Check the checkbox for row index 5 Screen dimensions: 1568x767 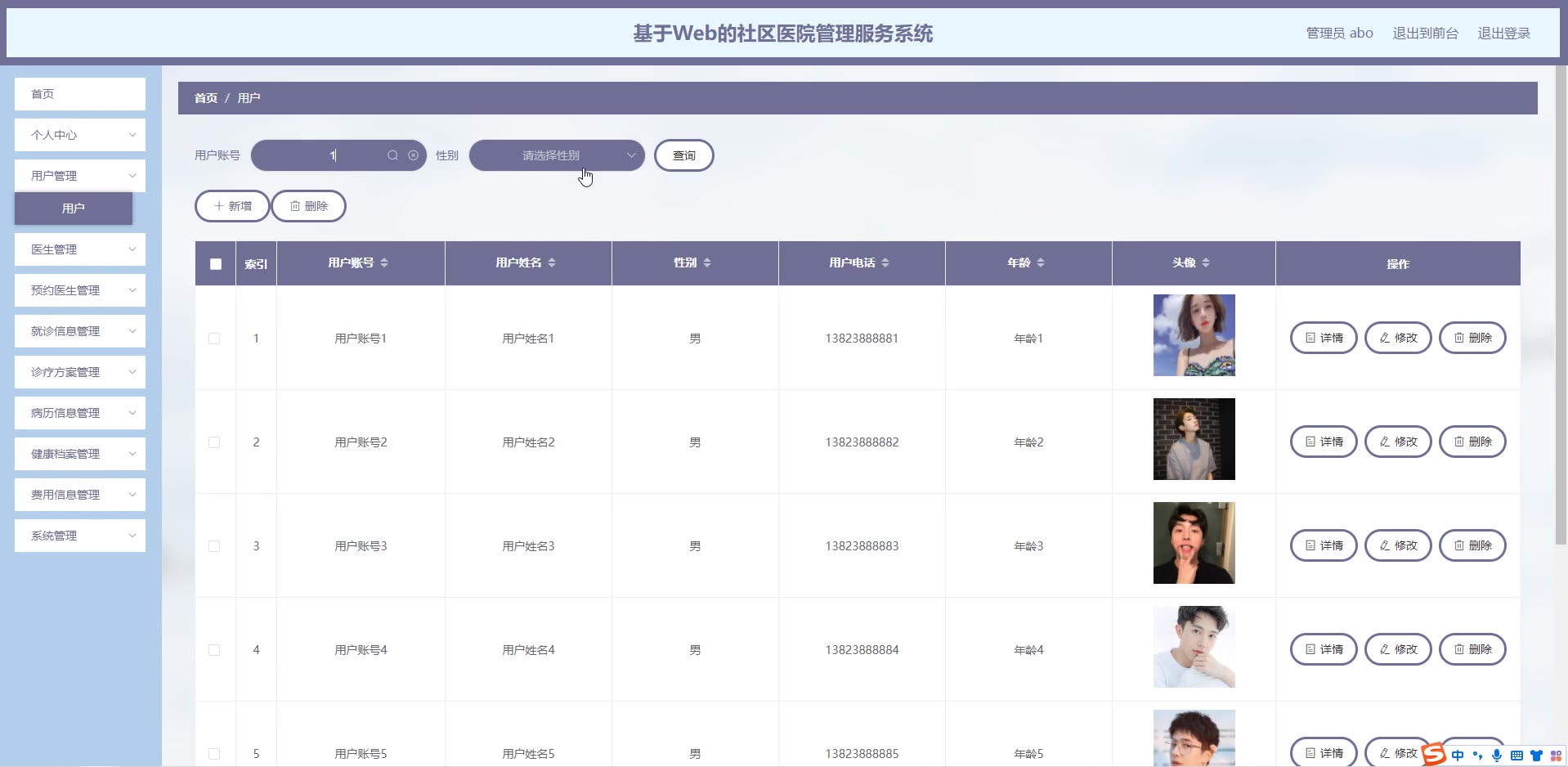[x=214, y=754]
